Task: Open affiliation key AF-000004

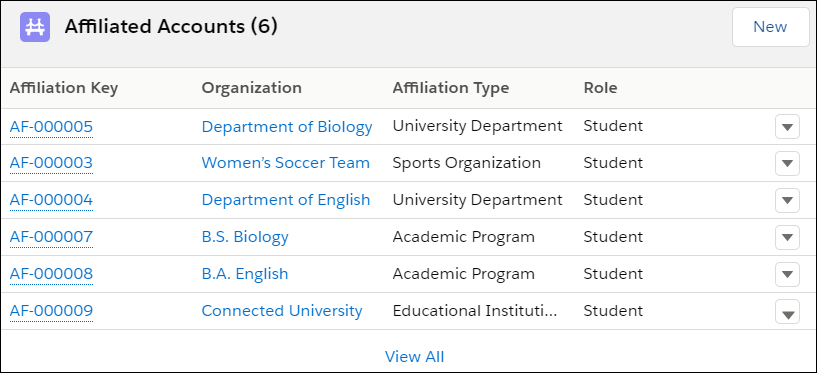Action: pyautogui.click(x=51, y=200)
